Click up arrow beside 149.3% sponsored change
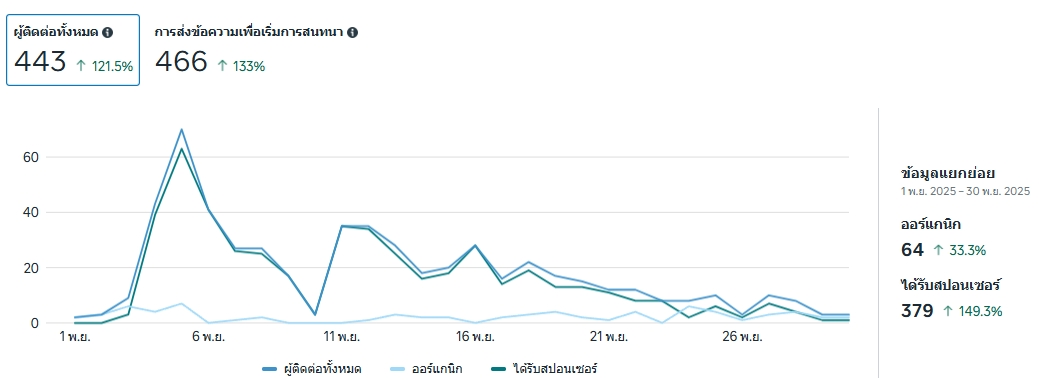1039x380 pixels. (x=948, y=310)
